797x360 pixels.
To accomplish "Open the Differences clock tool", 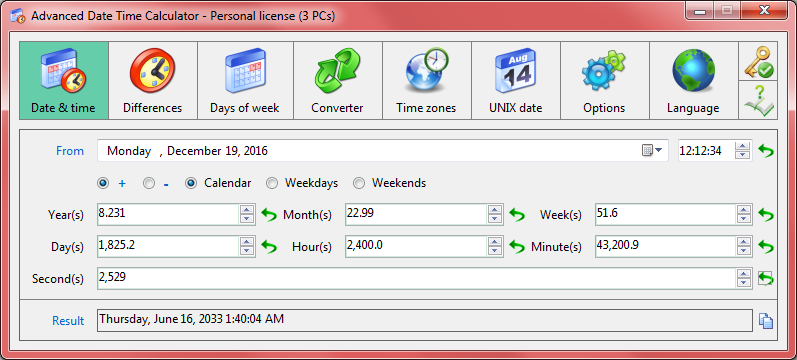I will 152,80.
